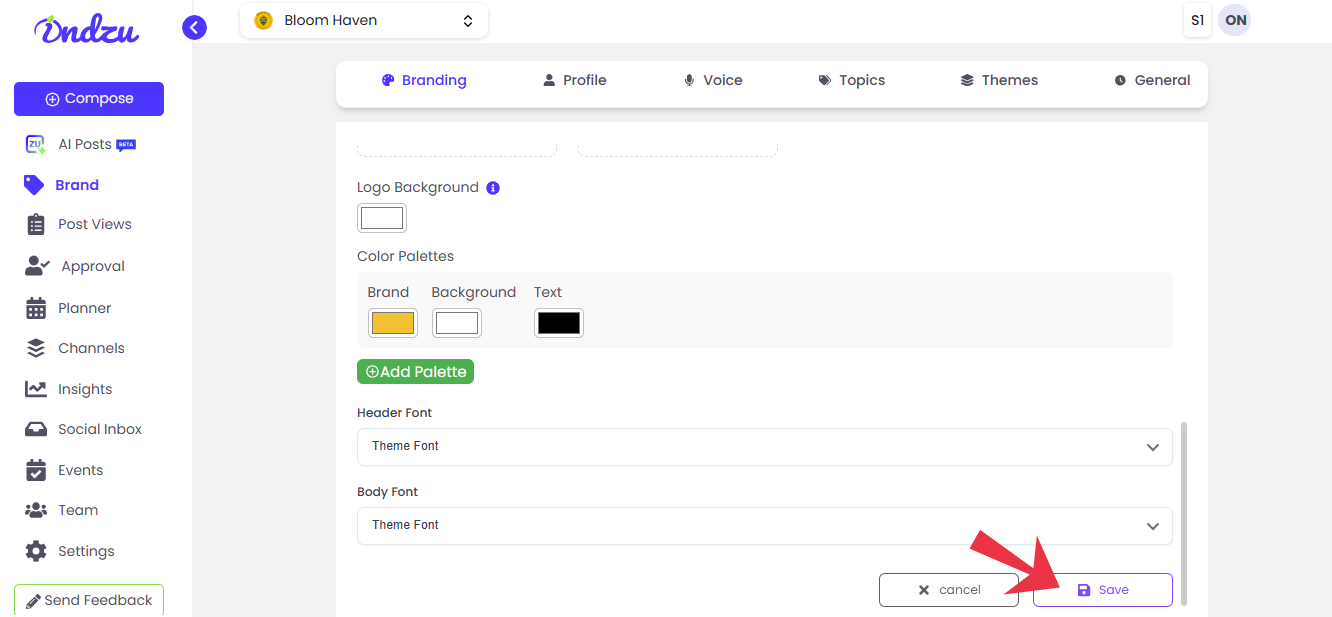Open the Bloom Haven brand selector
Image resolution: width=1332 pixels, height=617 pixels.
364,20
